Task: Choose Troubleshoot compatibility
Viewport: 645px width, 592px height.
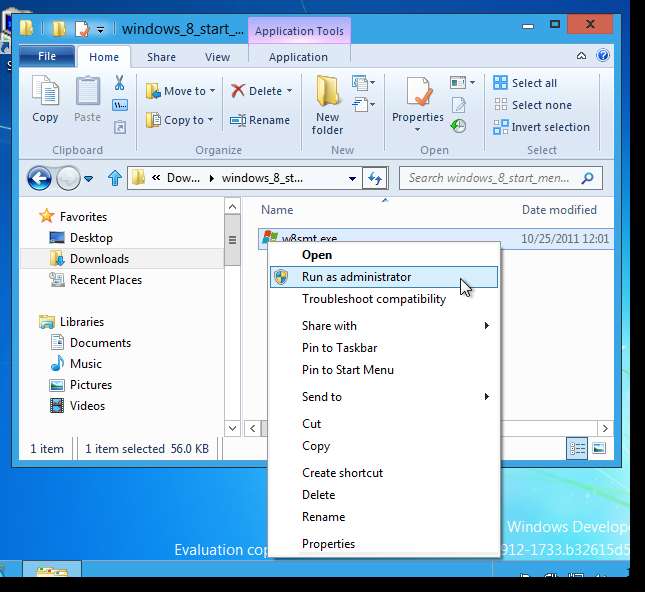Action: pos(384,299)
